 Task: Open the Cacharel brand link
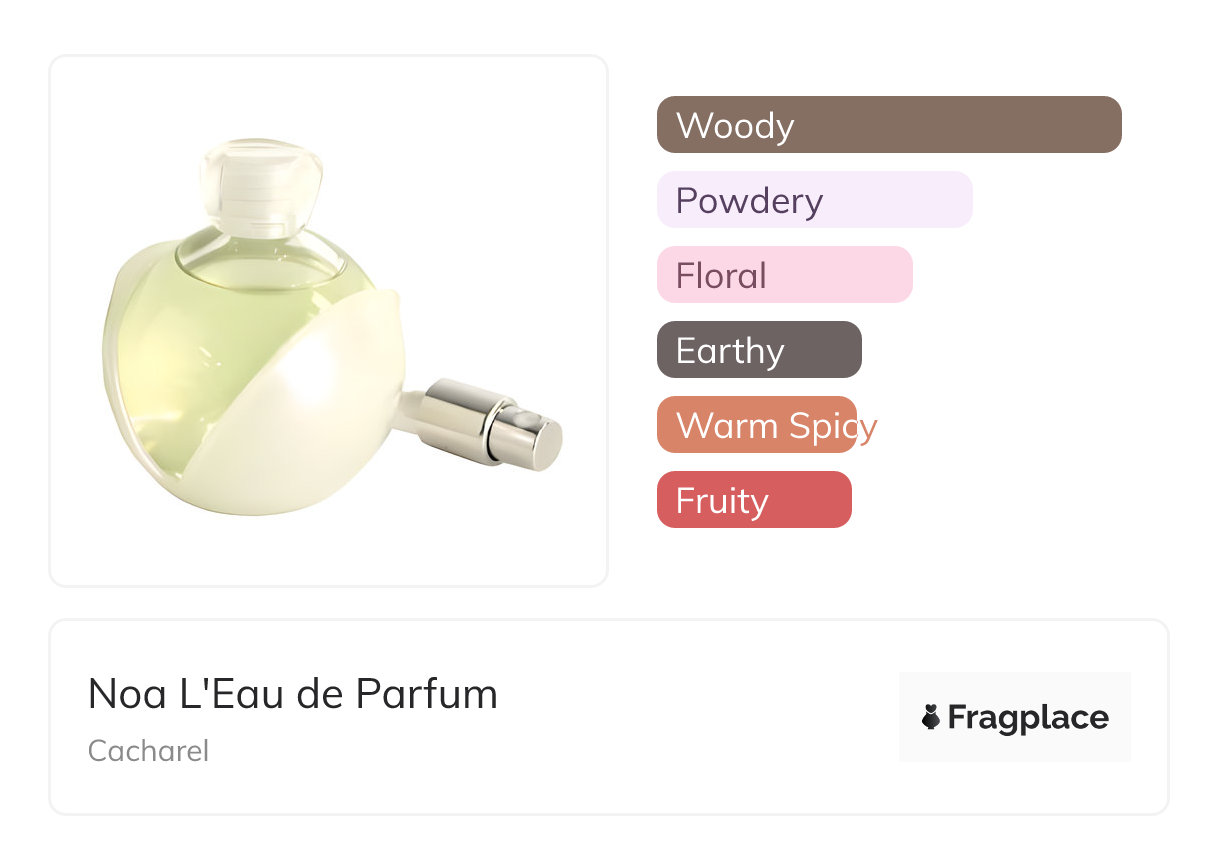click(149, 751)
